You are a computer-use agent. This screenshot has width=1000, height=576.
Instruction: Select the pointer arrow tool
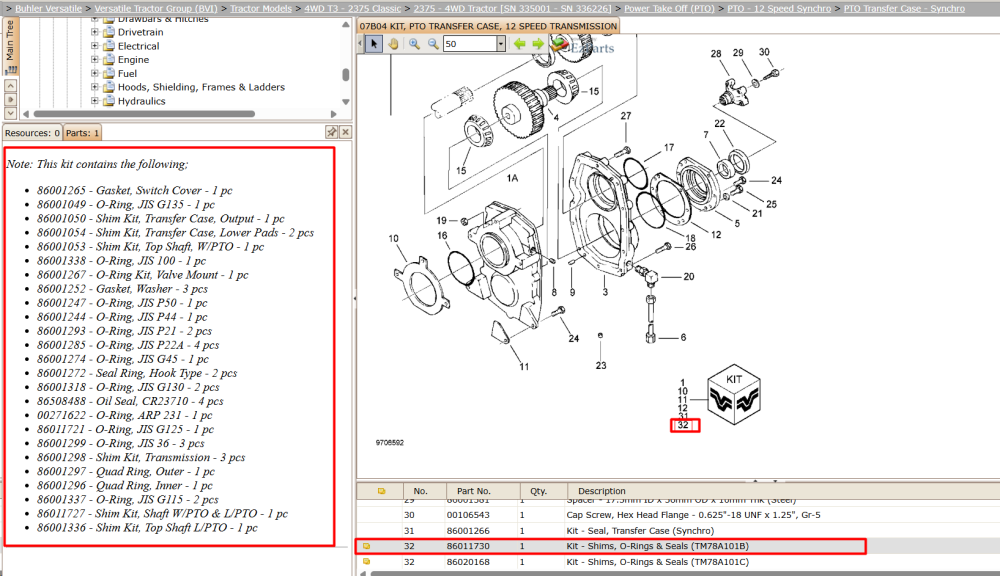coord(374,44)
